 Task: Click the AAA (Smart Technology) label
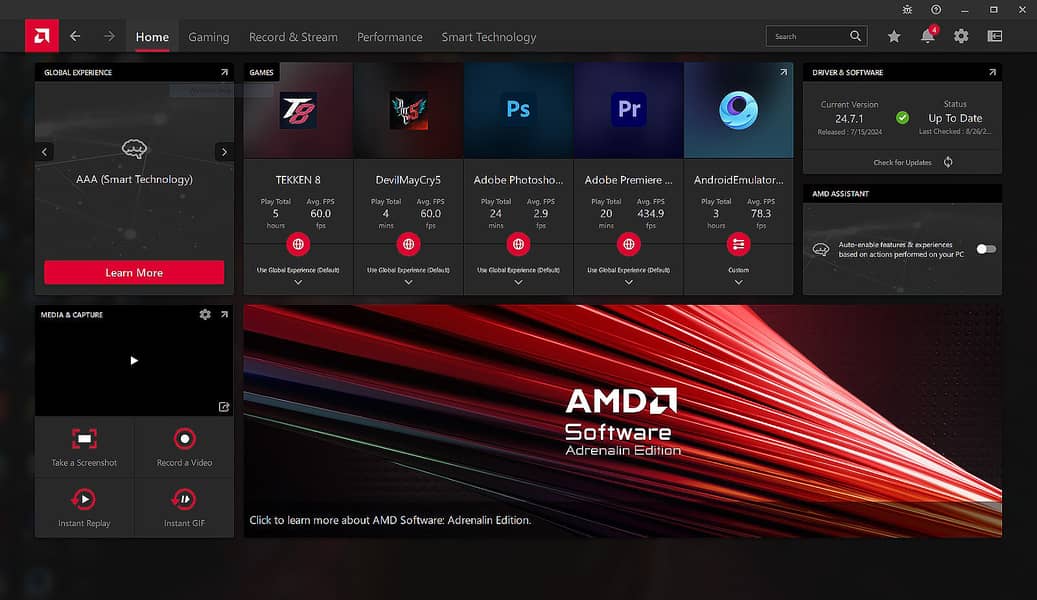(134, 179)
